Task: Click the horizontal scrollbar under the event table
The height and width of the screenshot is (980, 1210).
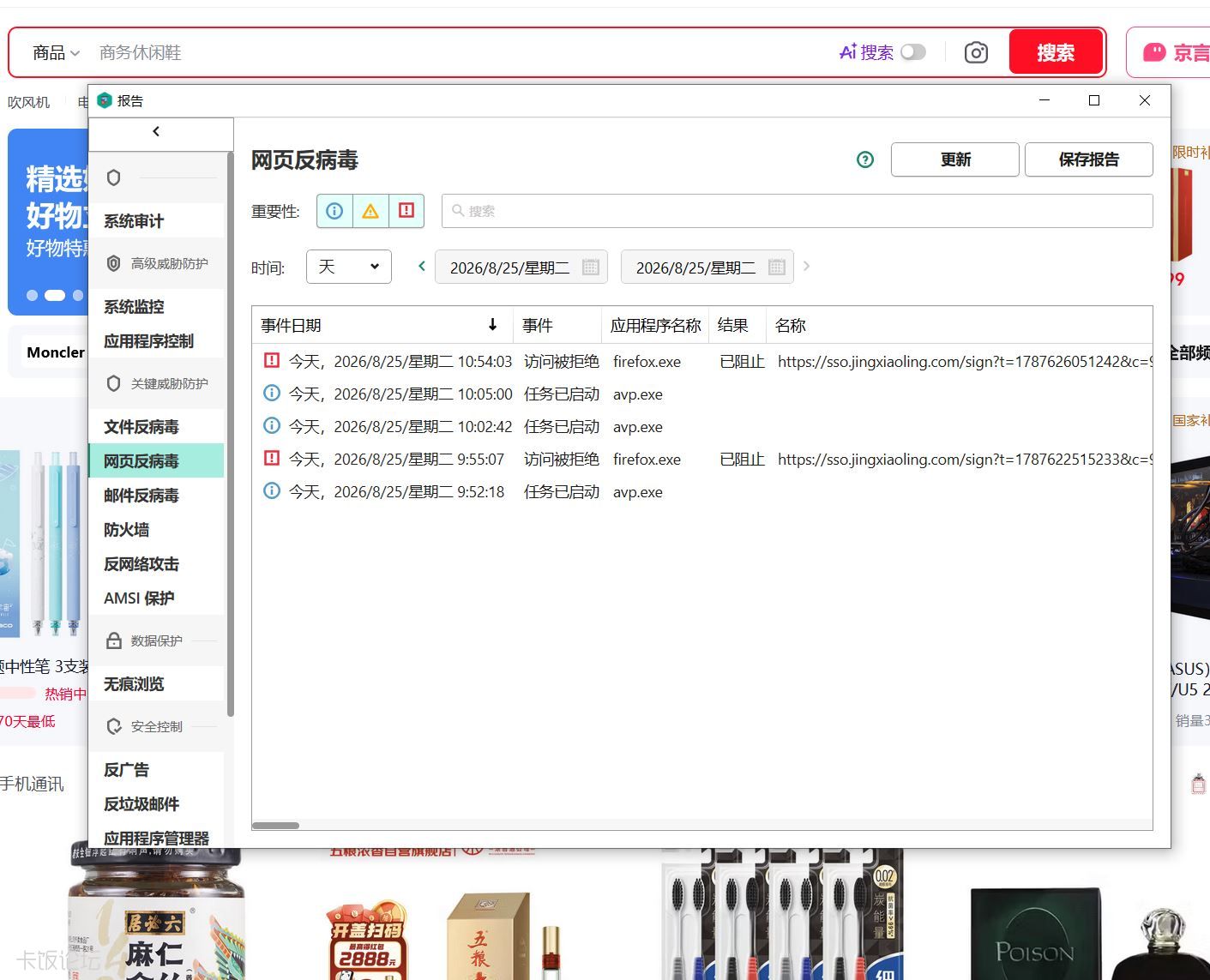Action: pyautogui.click(x=275, y=826)
